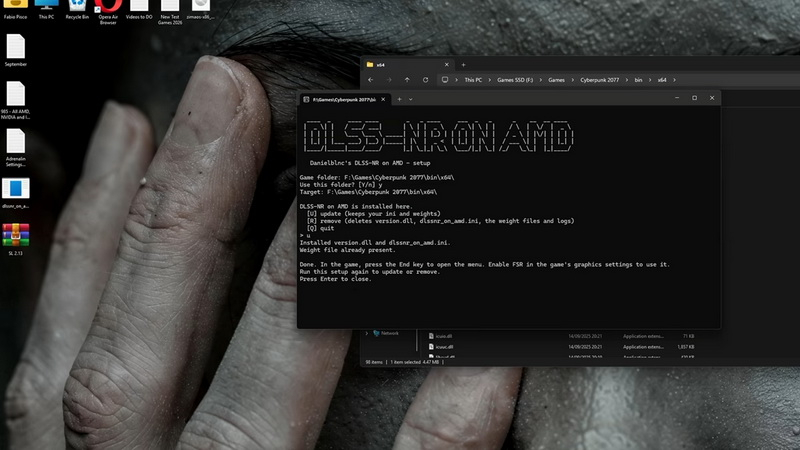Open the Fabio Pisco user folder icon
Screen dimensions: 800x450
[15, 8]
